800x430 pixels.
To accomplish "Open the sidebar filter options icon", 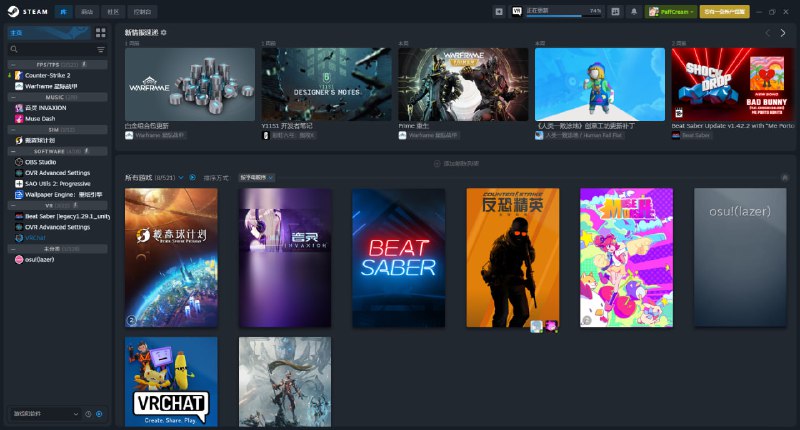I will (101, 49).
